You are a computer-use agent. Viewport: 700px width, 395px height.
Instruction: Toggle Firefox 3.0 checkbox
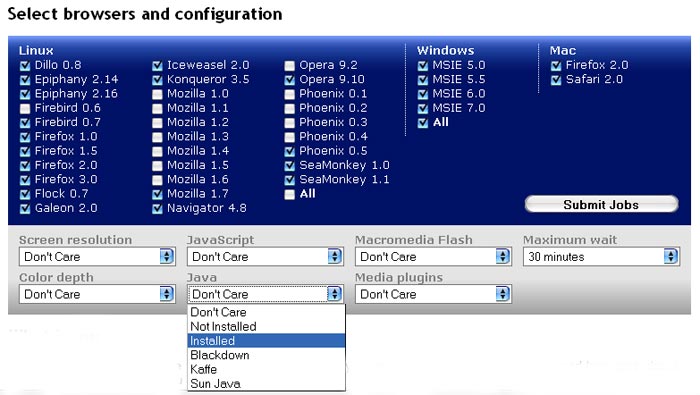tap(25, 180)
